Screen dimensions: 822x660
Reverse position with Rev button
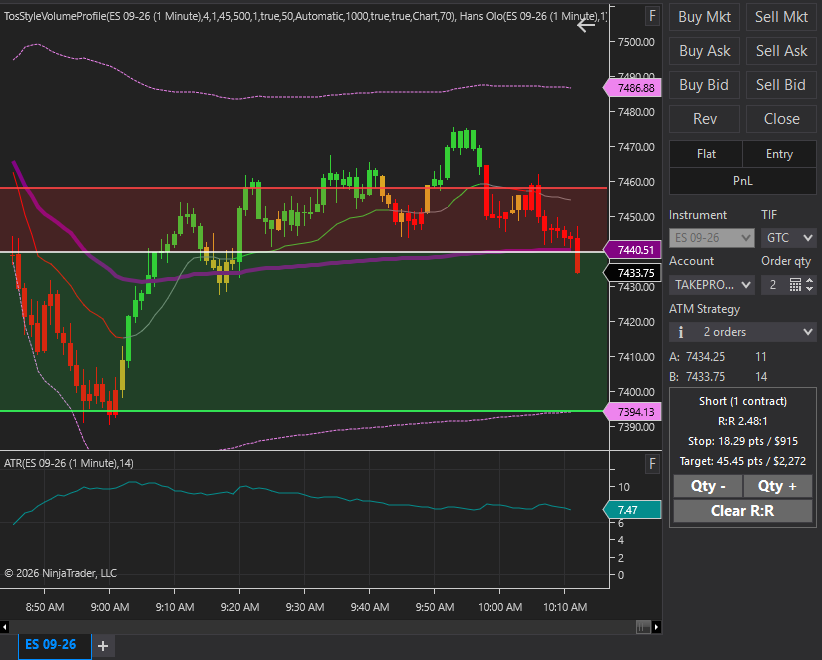coord(704,119)
